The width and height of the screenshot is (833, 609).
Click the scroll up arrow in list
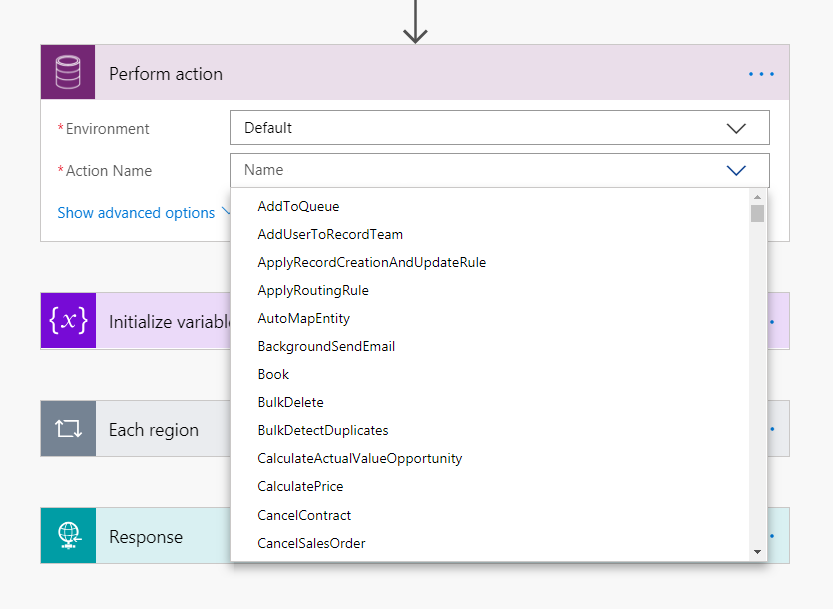click(x=757, y=197)
